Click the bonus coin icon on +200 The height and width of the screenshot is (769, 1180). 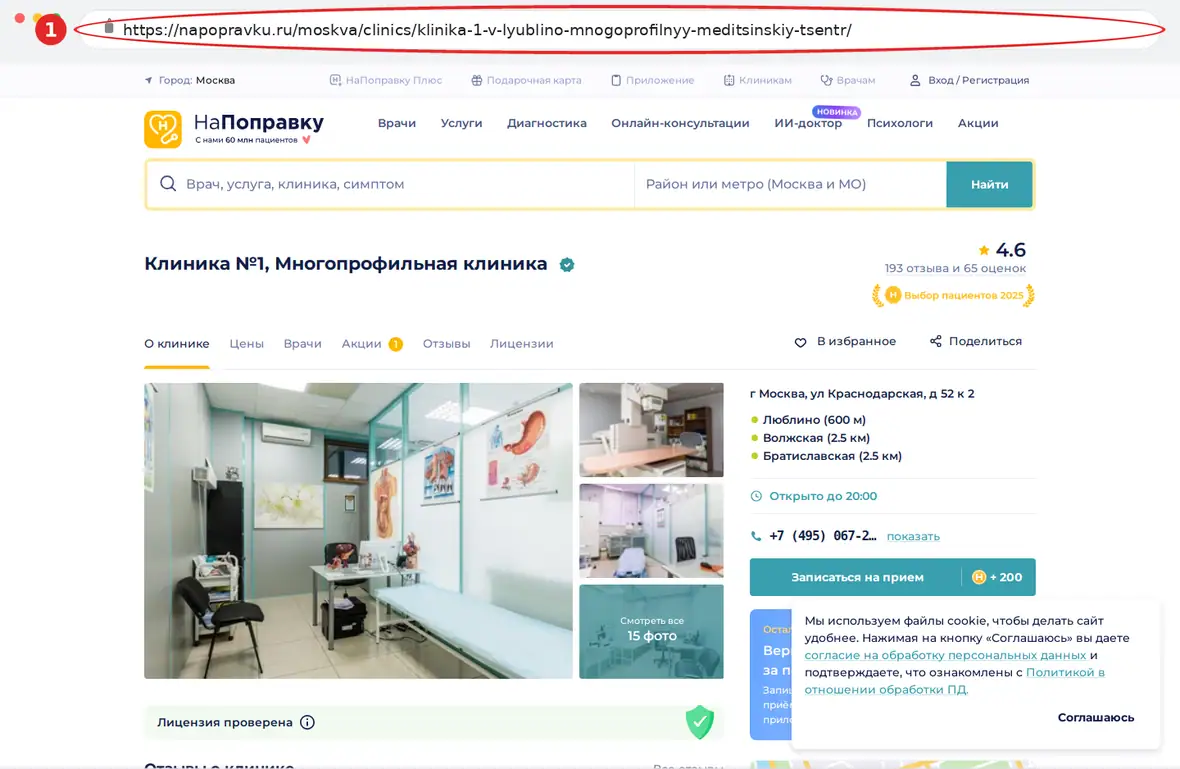(979, 577)
